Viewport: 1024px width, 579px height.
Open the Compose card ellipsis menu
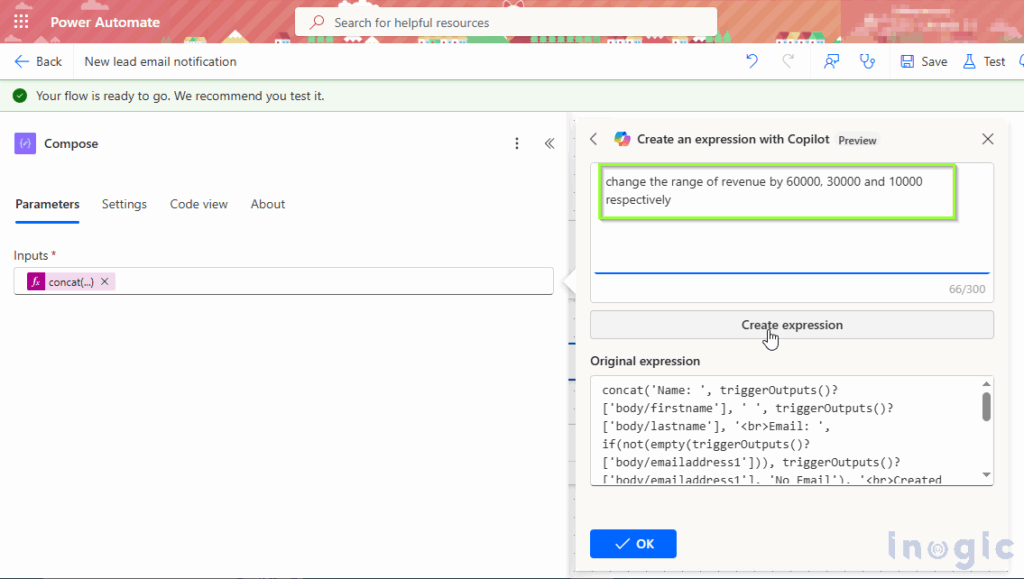517,143
